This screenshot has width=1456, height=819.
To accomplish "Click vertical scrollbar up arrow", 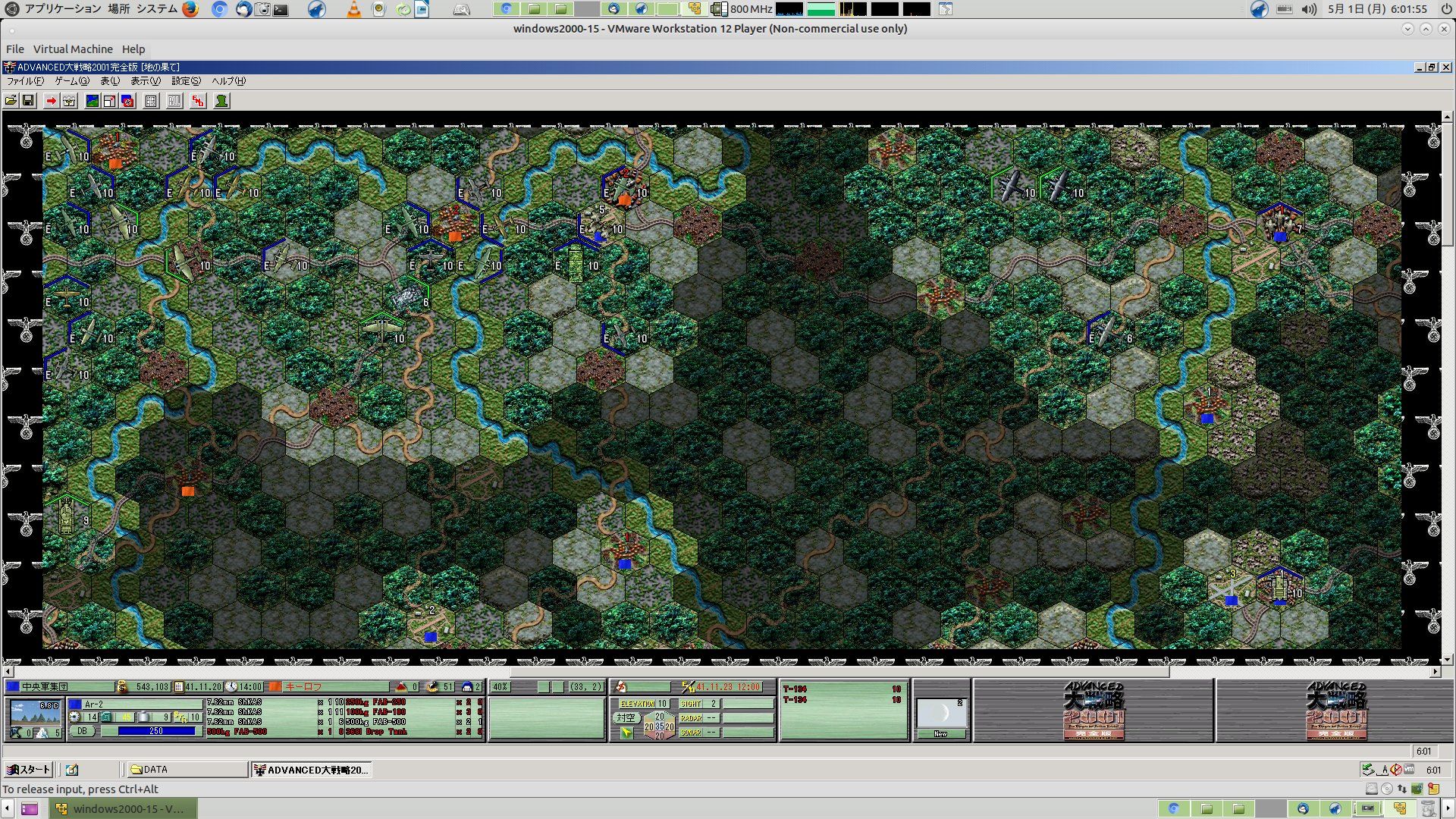I will (x=1447, y=118).
